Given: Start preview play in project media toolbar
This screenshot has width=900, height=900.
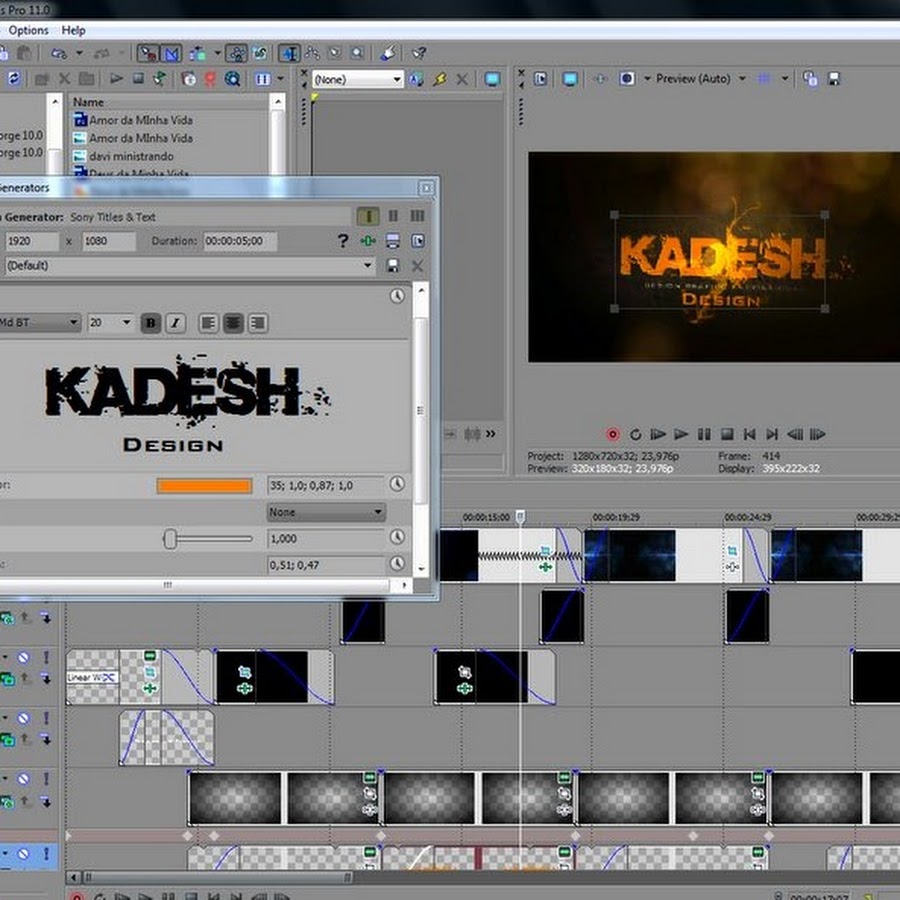Looking at the screenshot, I should (117, 79).
